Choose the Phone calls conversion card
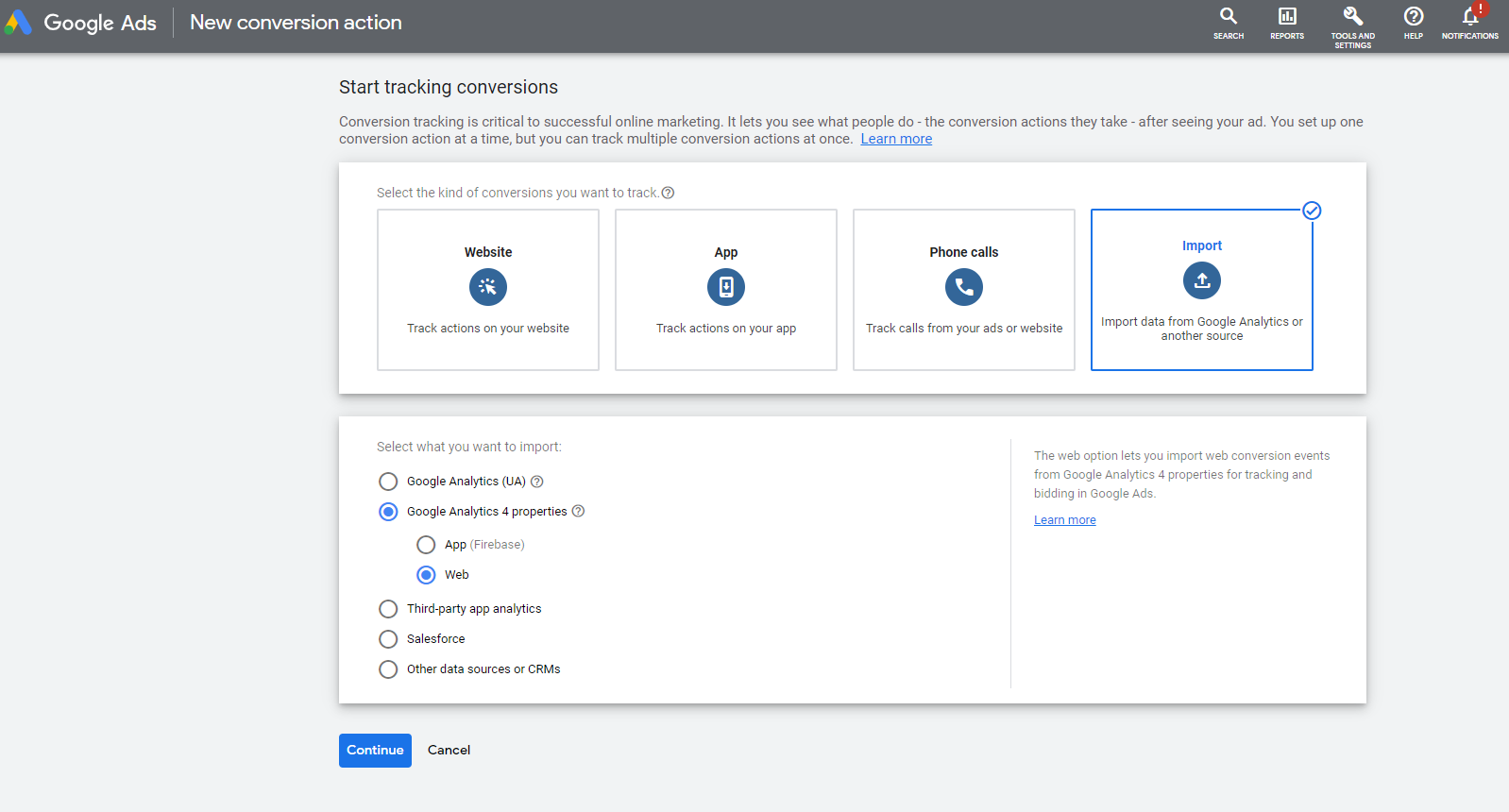The width and height of the screenshot is (1509, 812). (964, 290)
